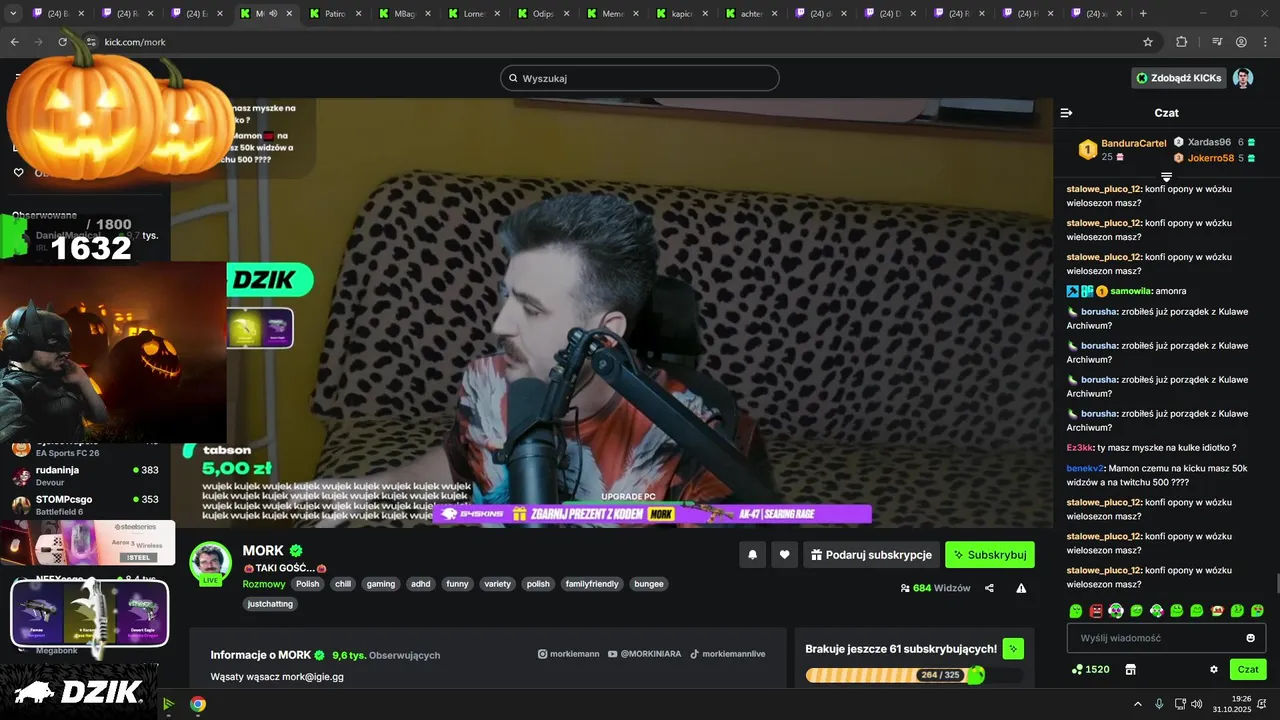The image size is (1280, 720).
Task: Check the 1520 channel points balance
Action: (x=1090, y=669)
